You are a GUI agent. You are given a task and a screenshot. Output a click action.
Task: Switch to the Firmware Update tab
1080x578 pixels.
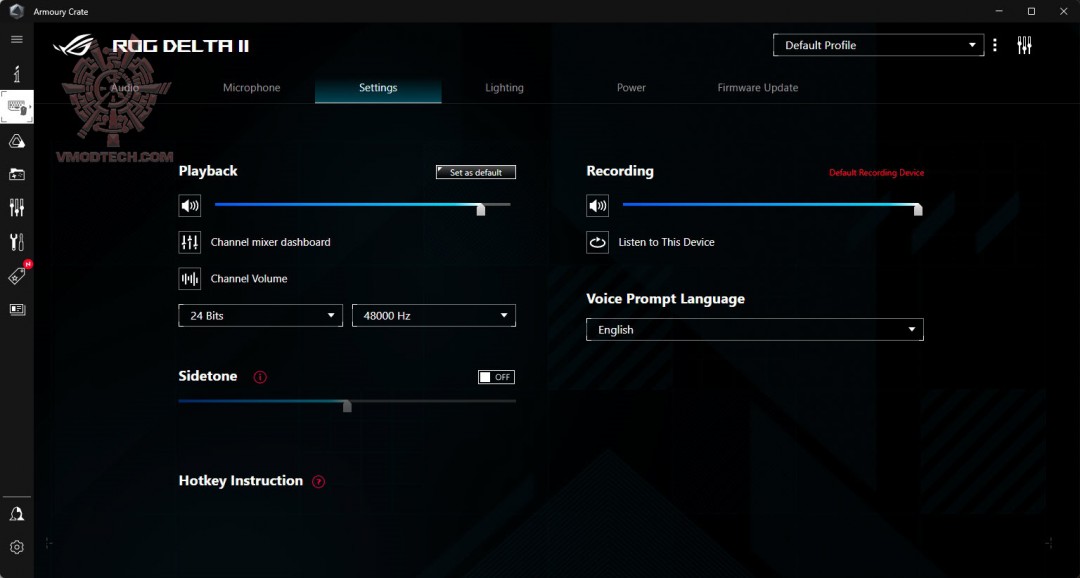pos(758,87)
